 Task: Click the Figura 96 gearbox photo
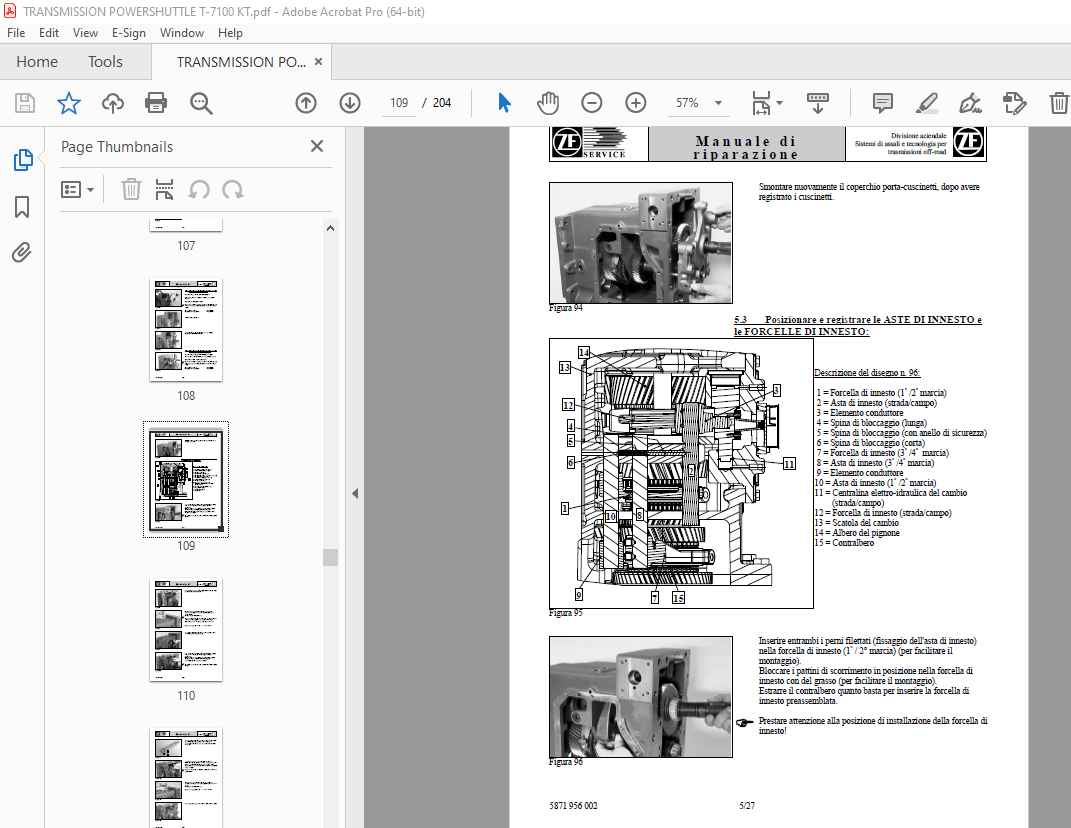(x=641, y=697)
